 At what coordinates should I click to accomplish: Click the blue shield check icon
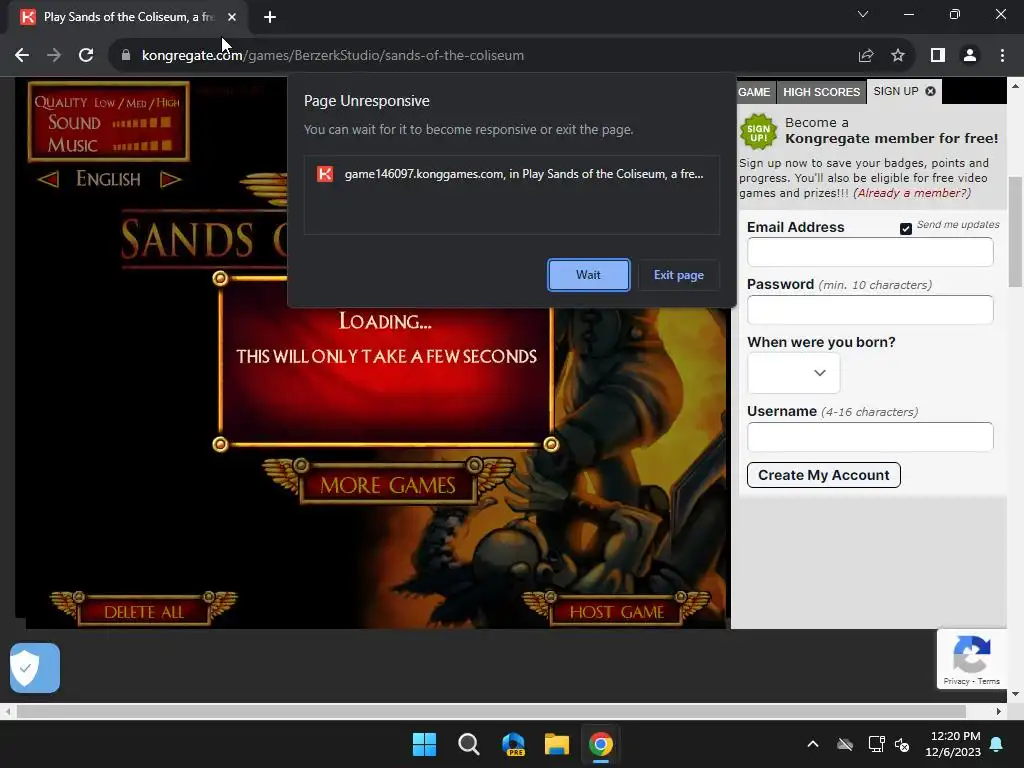(35, 668)
